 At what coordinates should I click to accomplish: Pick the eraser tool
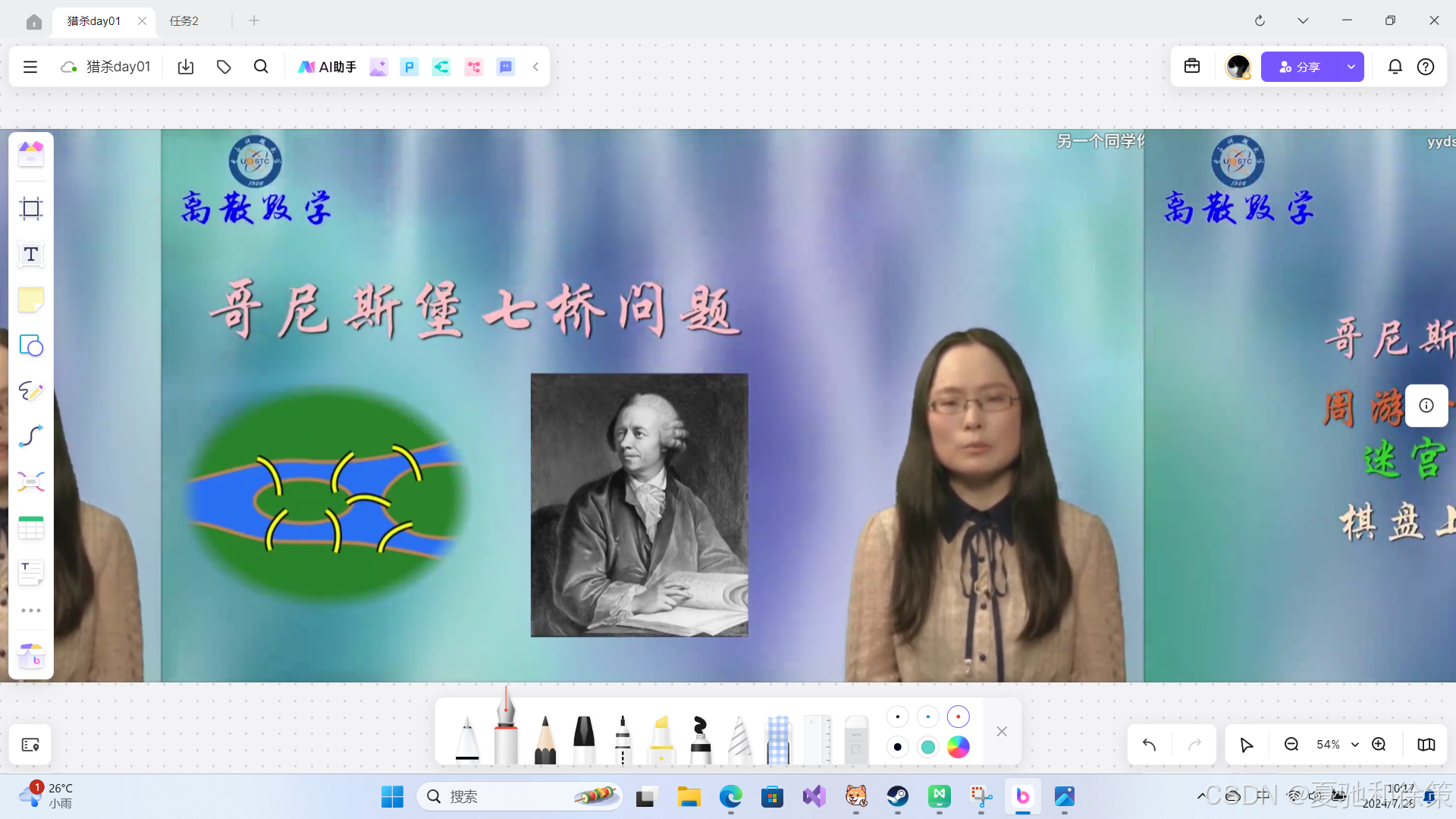point(855,739)
